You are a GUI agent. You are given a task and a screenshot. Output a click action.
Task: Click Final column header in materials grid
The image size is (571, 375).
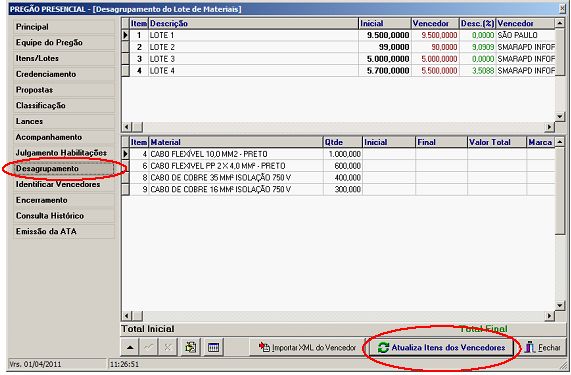[x=441, y=142]
